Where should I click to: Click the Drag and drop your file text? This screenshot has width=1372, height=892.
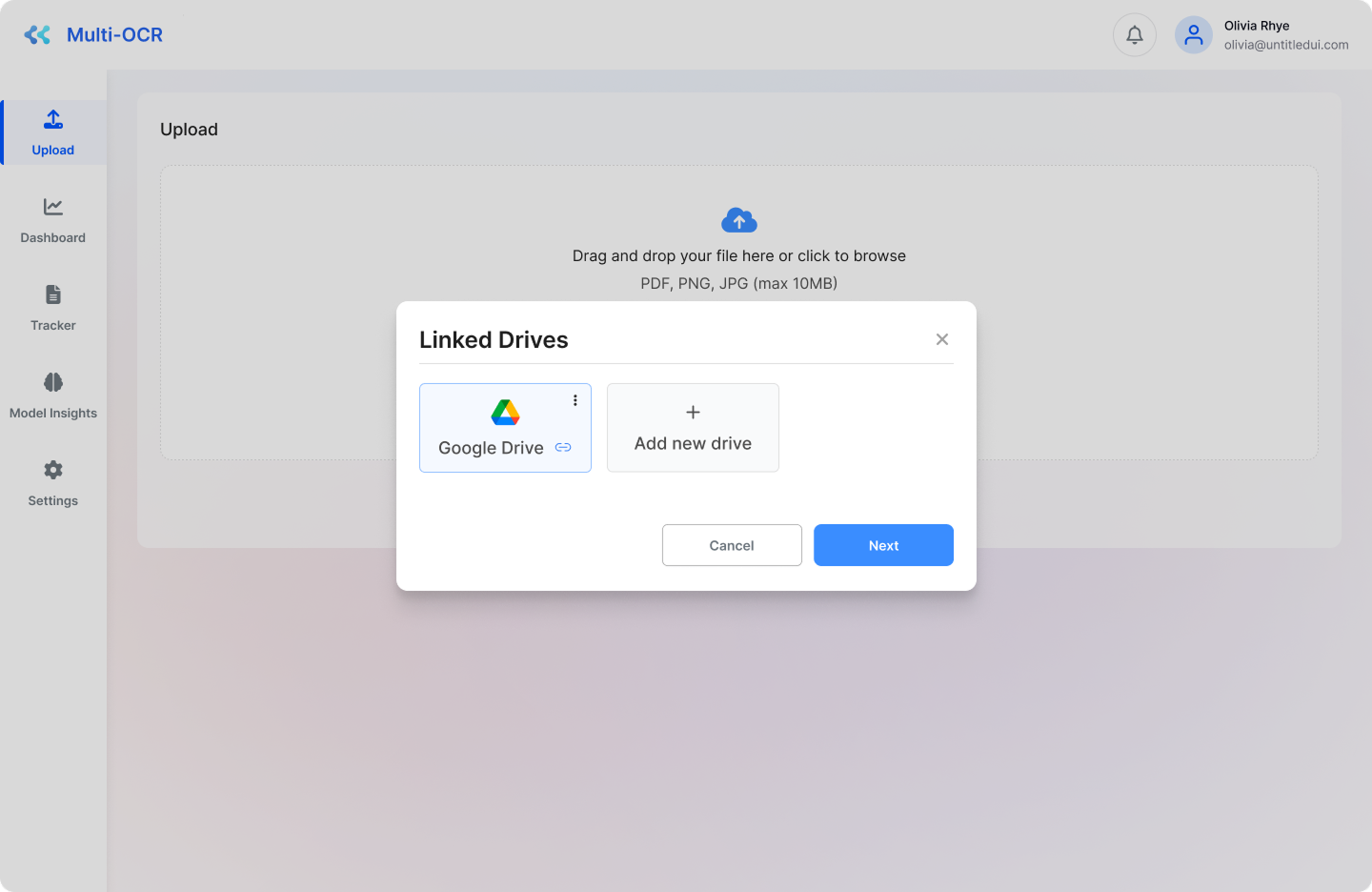pos(739,255)
